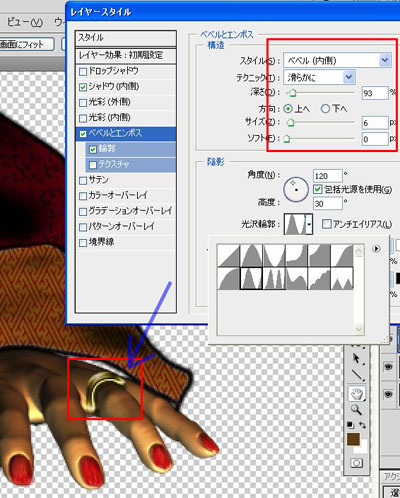Click the ソフト soften slider handle

click(287, 139)
